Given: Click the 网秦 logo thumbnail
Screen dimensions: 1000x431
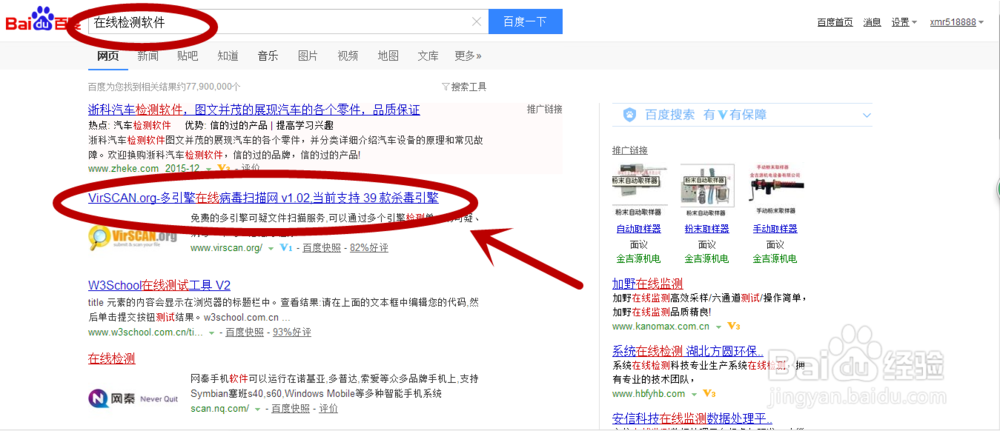Looking at the screenshot, I should coord(133,399).
